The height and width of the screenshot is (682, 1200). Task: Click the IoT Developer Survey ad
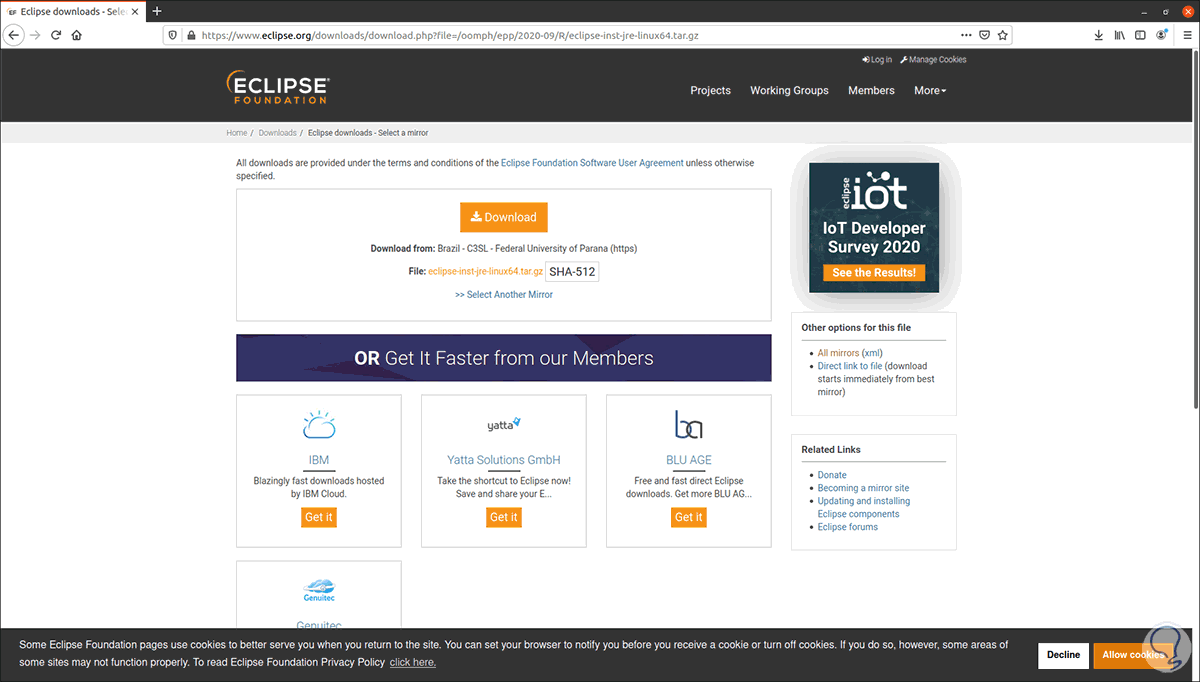pyautogui.click(x=874, y=228)
